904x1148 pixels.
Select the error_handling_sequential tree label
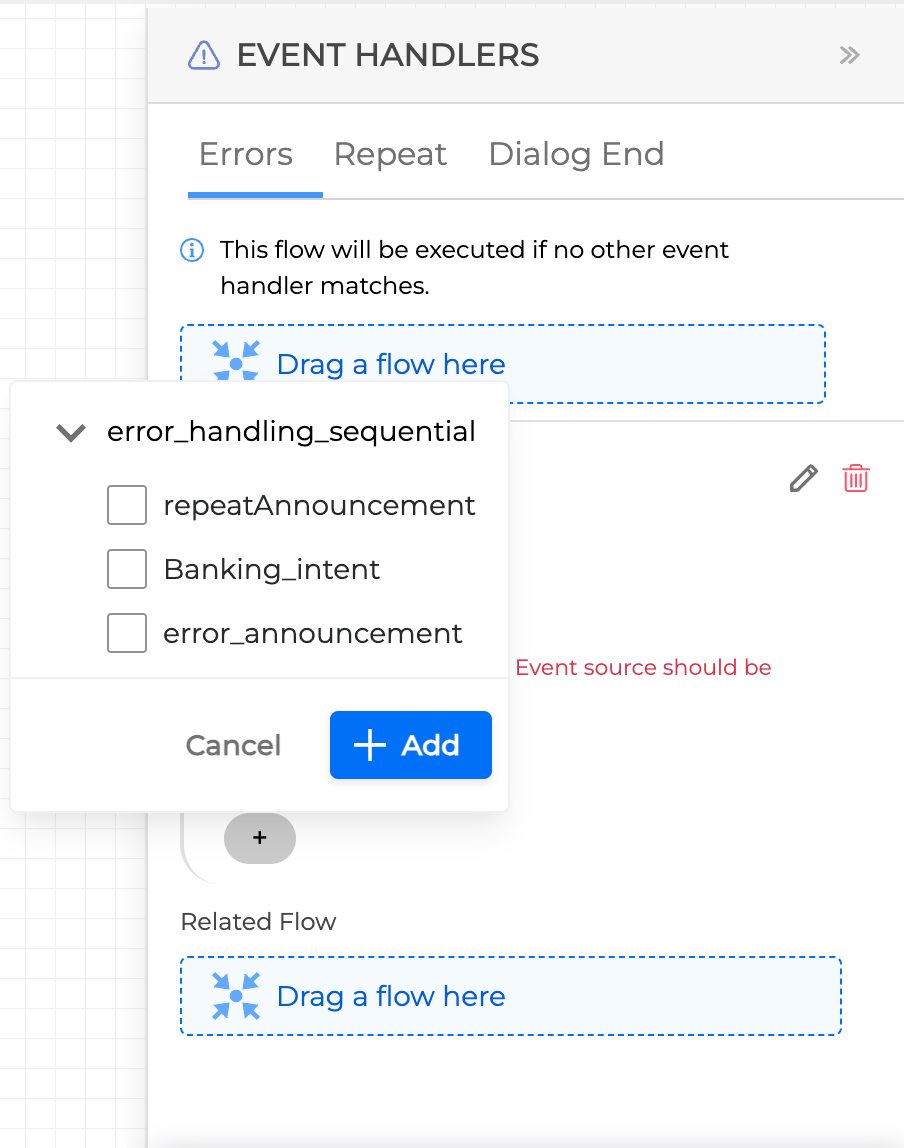point(291,432)
